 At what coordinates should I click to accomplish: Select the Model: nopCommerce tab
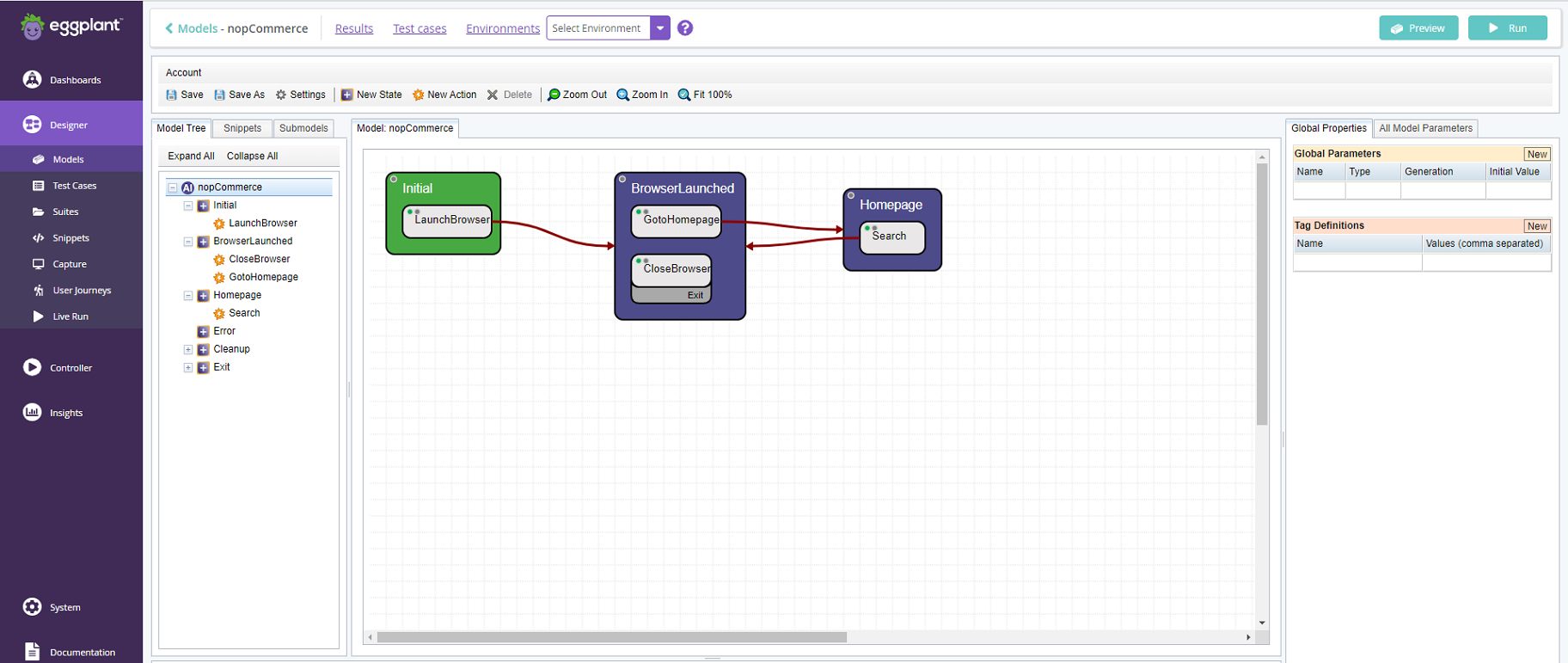(x=405, y=128)
